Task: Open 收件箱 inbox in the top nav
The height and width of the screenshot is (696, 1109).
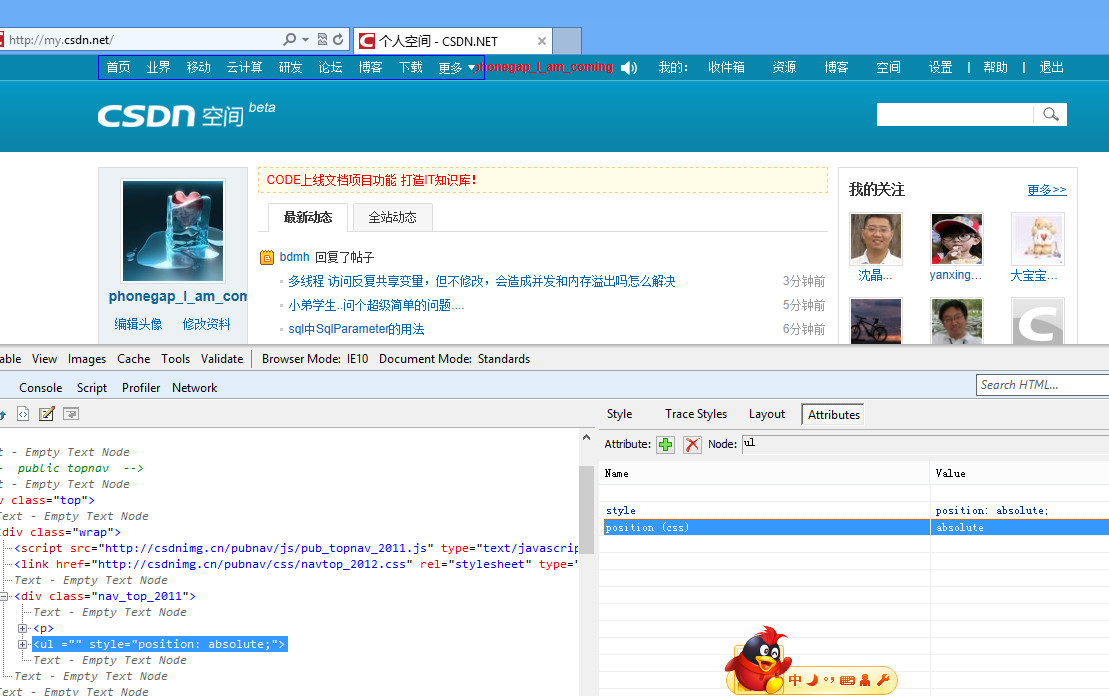Action: click(x=726, y=67)
